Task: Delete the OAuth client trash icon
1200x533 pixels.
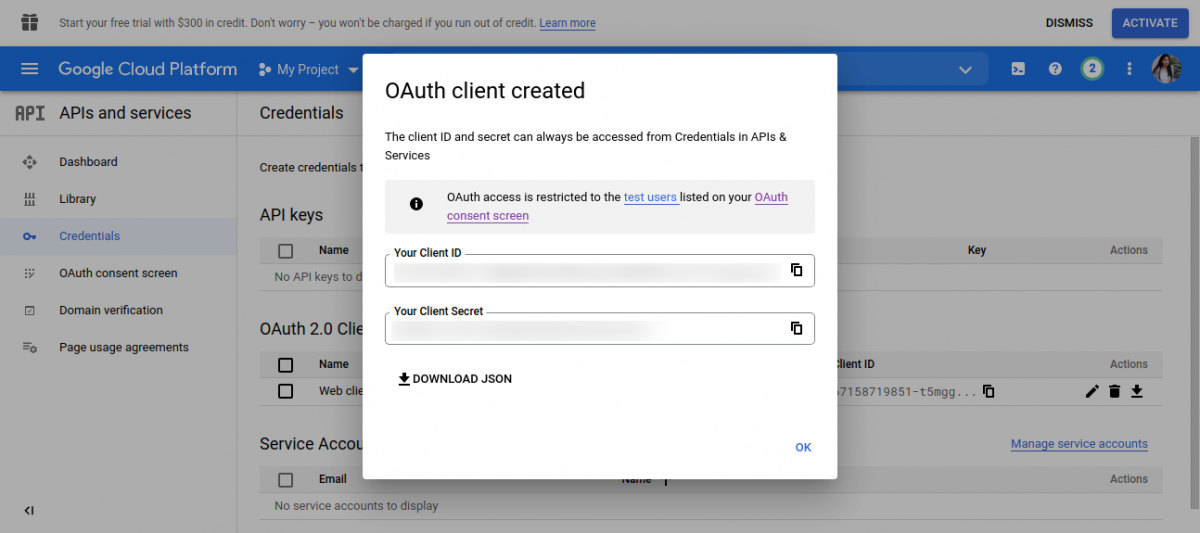Action: point(1115,391)
